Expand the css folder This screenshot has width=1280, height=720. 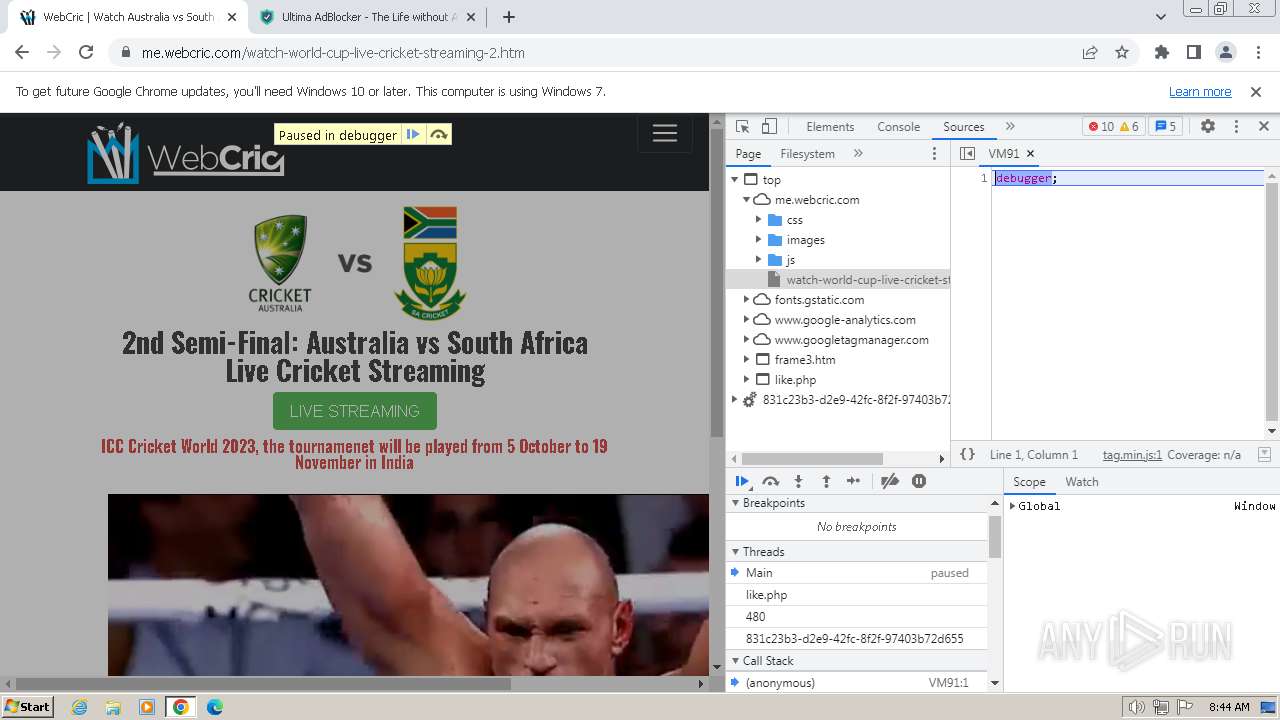[759, 220]
